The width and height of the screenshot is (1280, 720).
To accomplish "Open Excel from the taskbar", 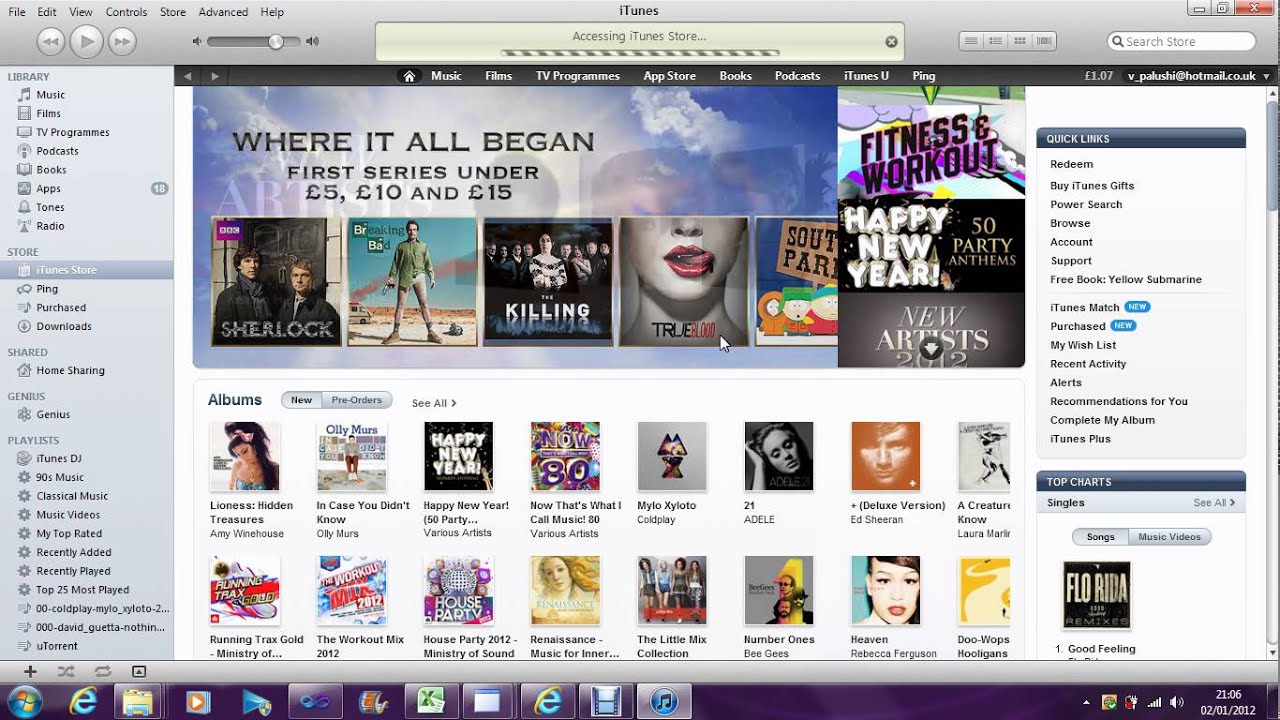I will (431, 701).
